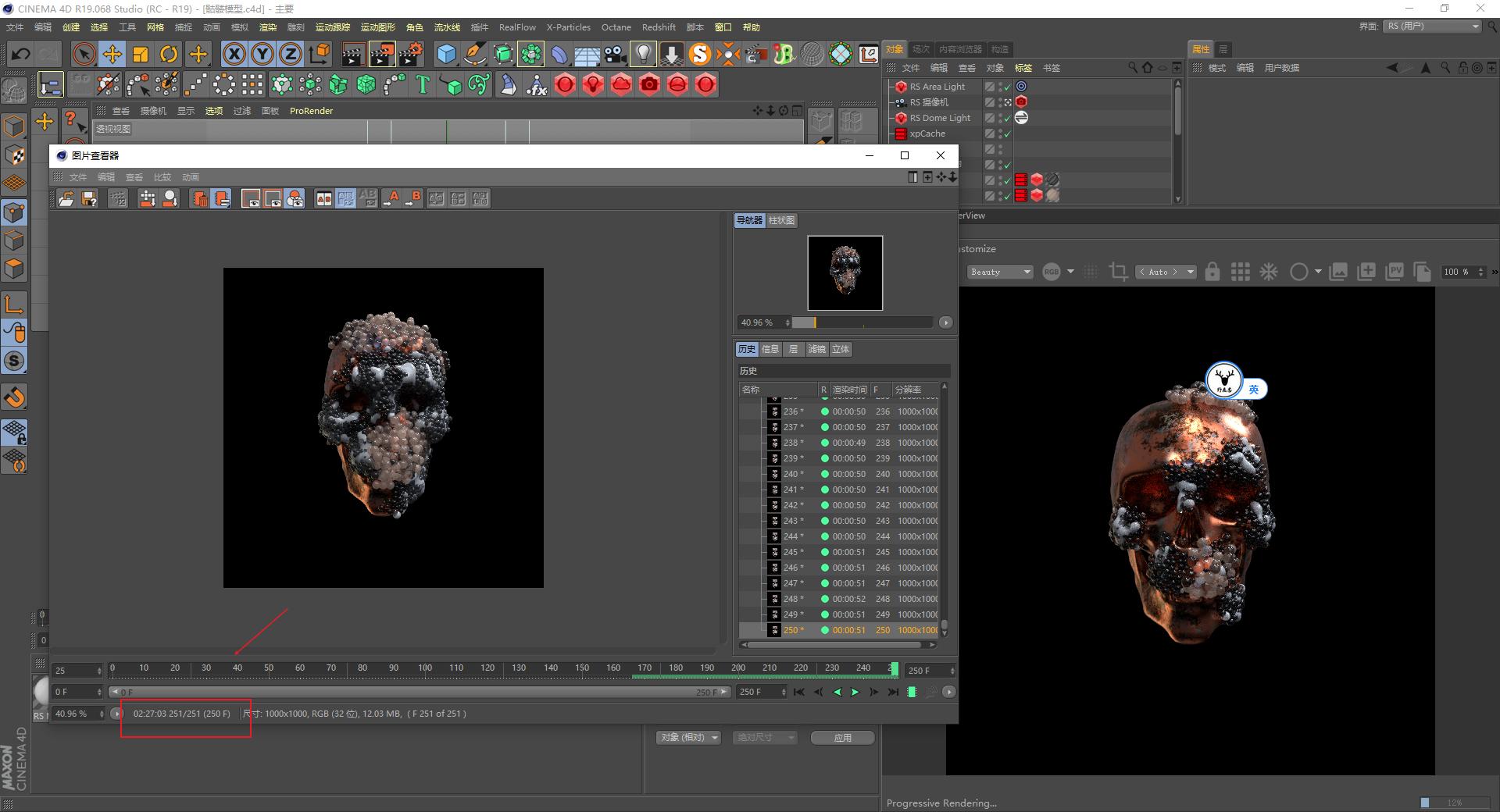
Task: Select the Text spline tool icon
Action: pyautogui.click(x=423, y=84)
